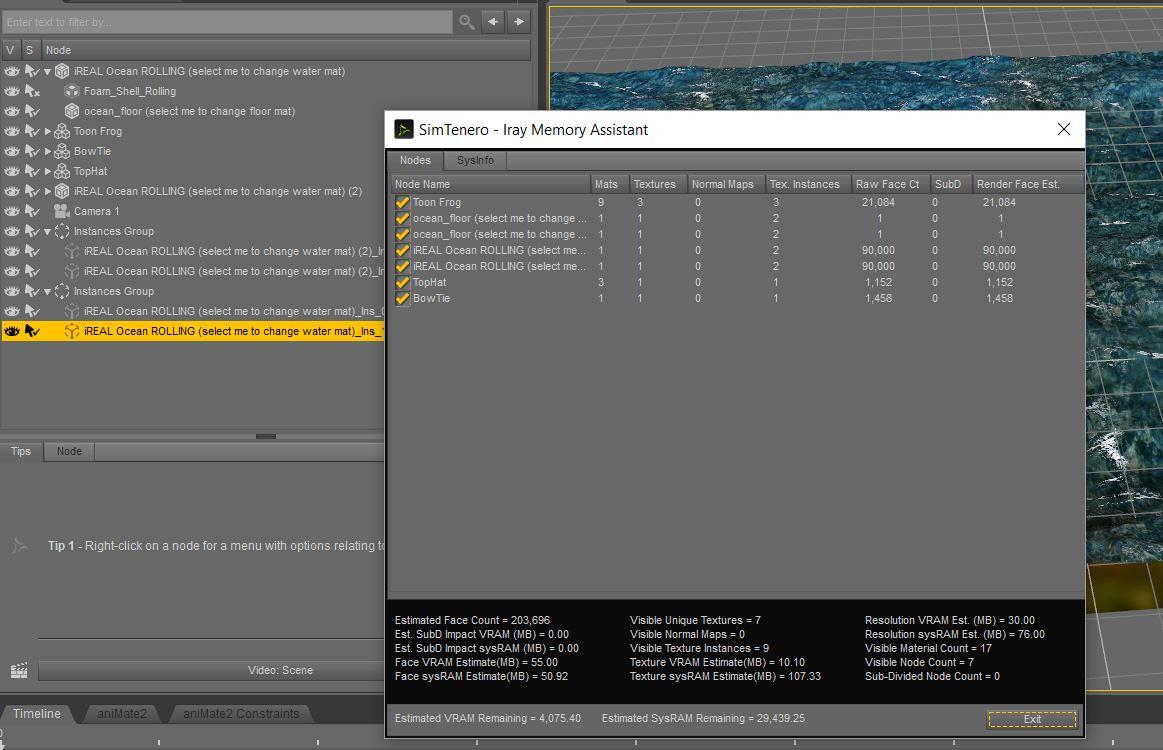The width and height of the screenshot is (1163, 750).
Task: Click the Camera 1 camera icon
Action: (62, 211)
